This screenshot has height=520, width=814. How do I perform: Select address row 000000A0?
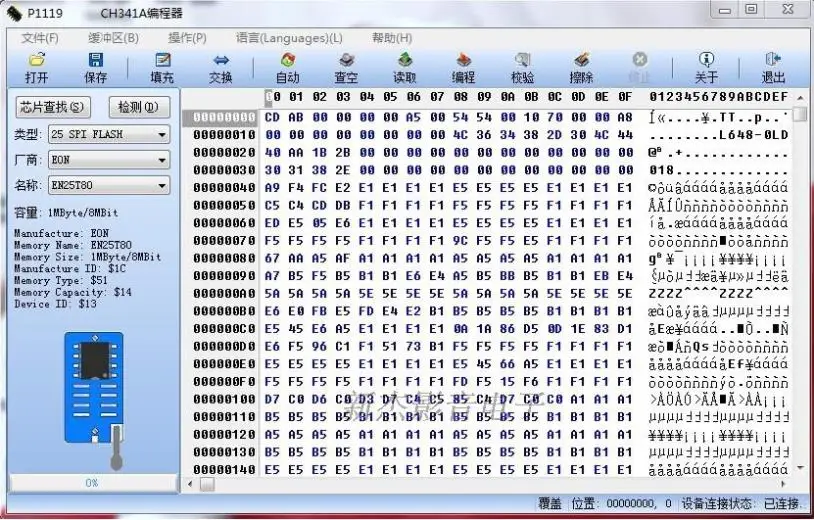coord(224,294)
